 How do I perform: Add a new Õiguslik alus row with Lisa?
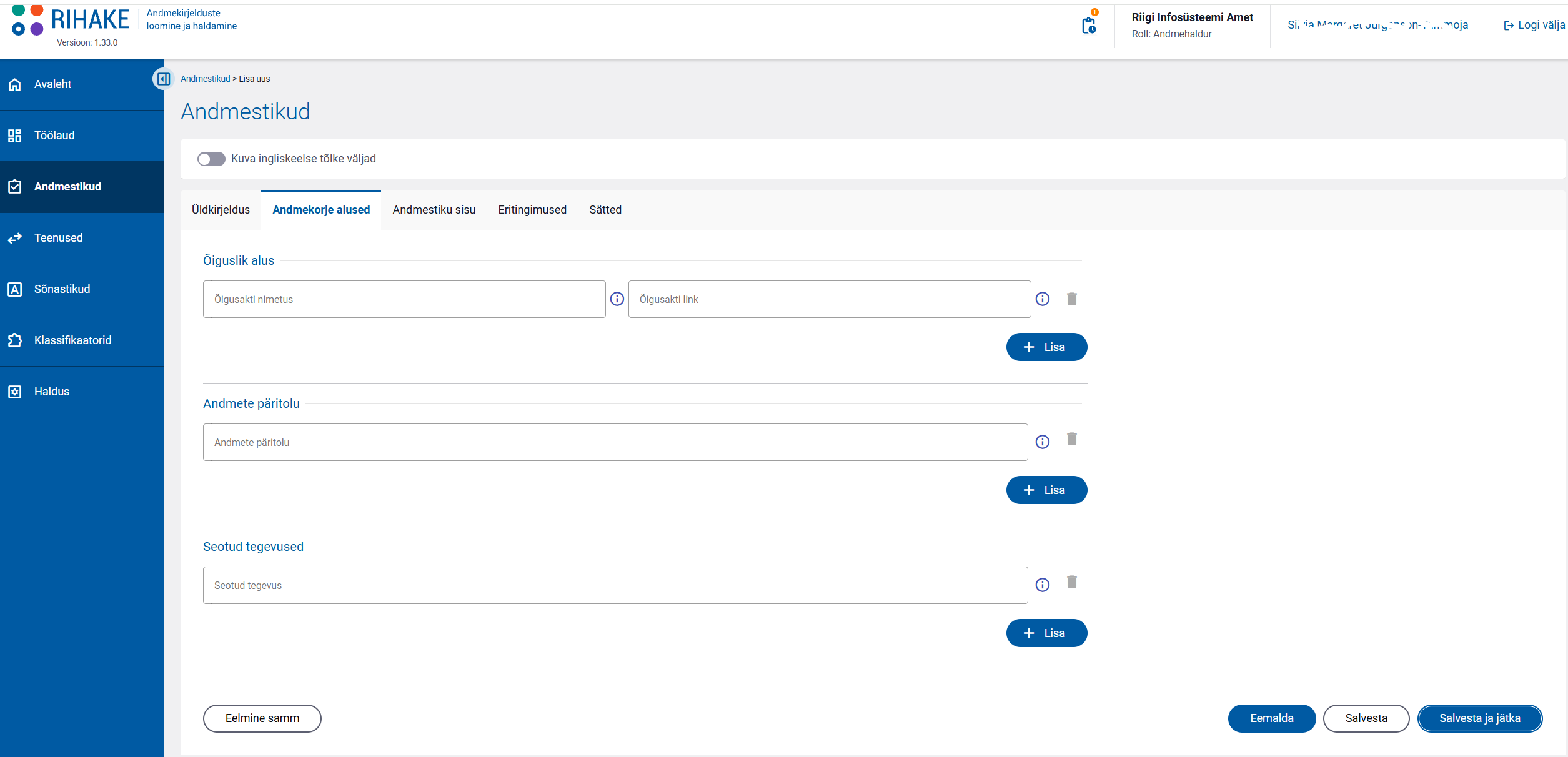click(1046, 347)
